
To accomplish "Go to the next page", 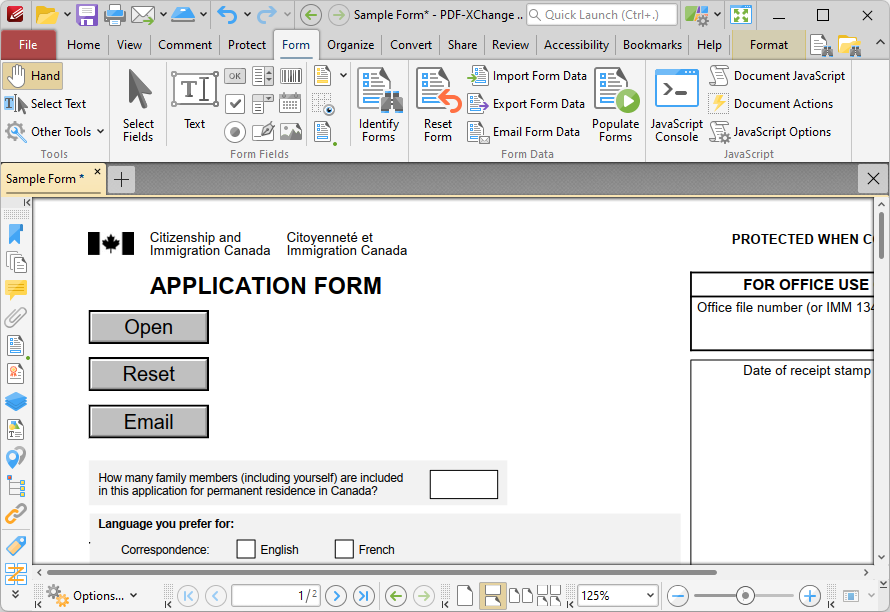I will 336,596.
